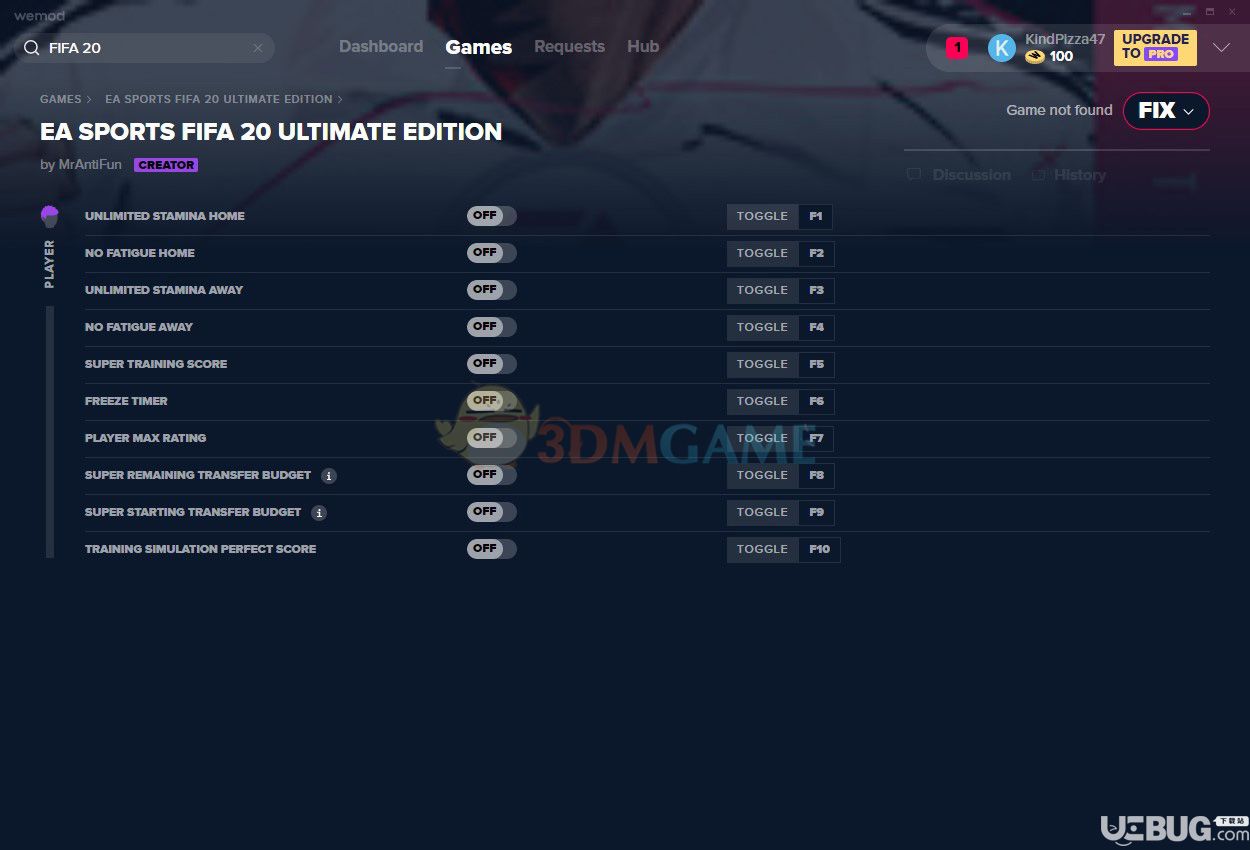Turn on Unlimited Stamina Away
The image size is (1250, 850).
tap(492, 290)
